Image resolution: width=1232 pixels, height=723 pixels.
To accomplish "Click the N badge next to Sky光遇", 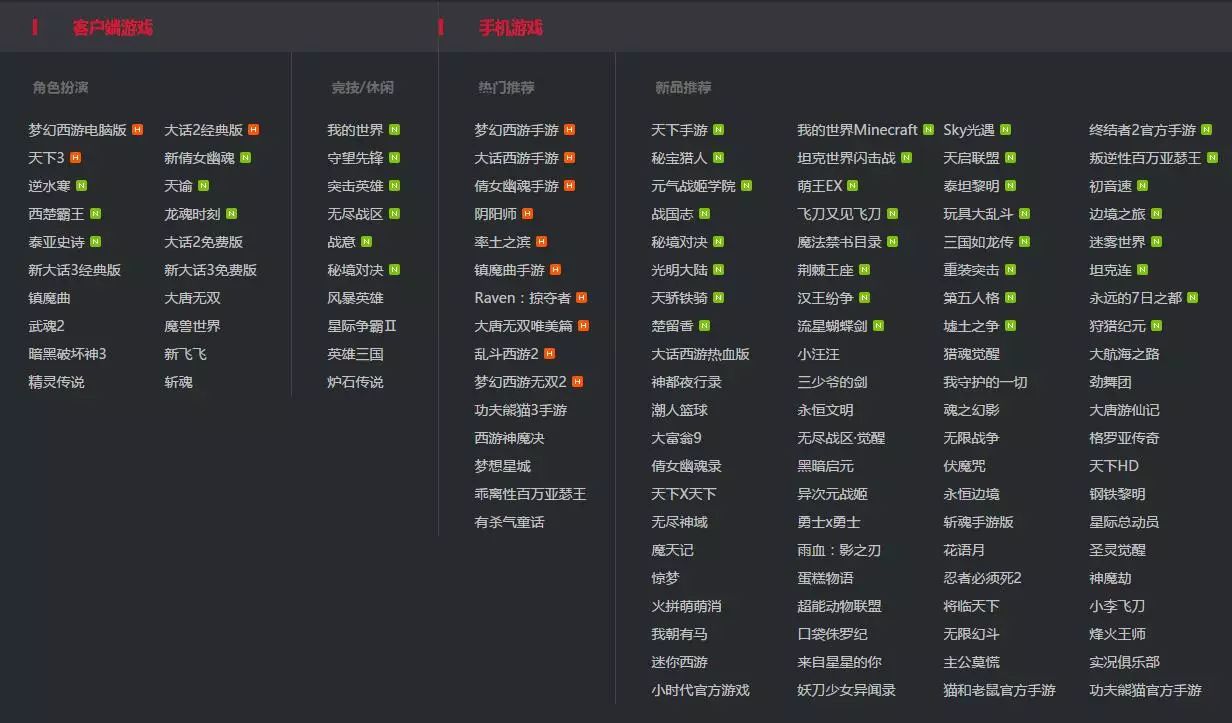I will pyautogui.click(x=1006, y=130).
